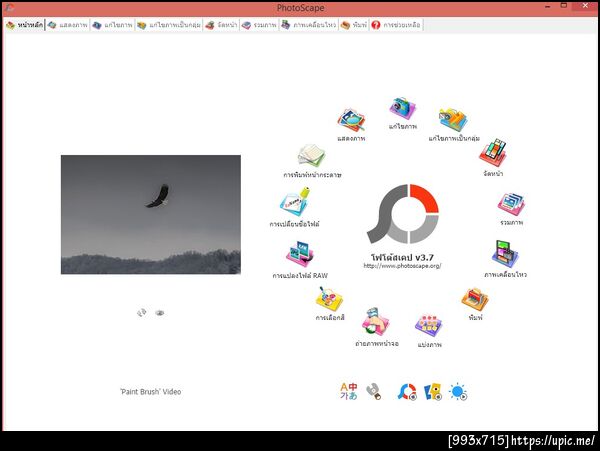
Task: Launch ภาพเคลื่อนไหว animated GIF icon in circle
Action: point(505,254)
